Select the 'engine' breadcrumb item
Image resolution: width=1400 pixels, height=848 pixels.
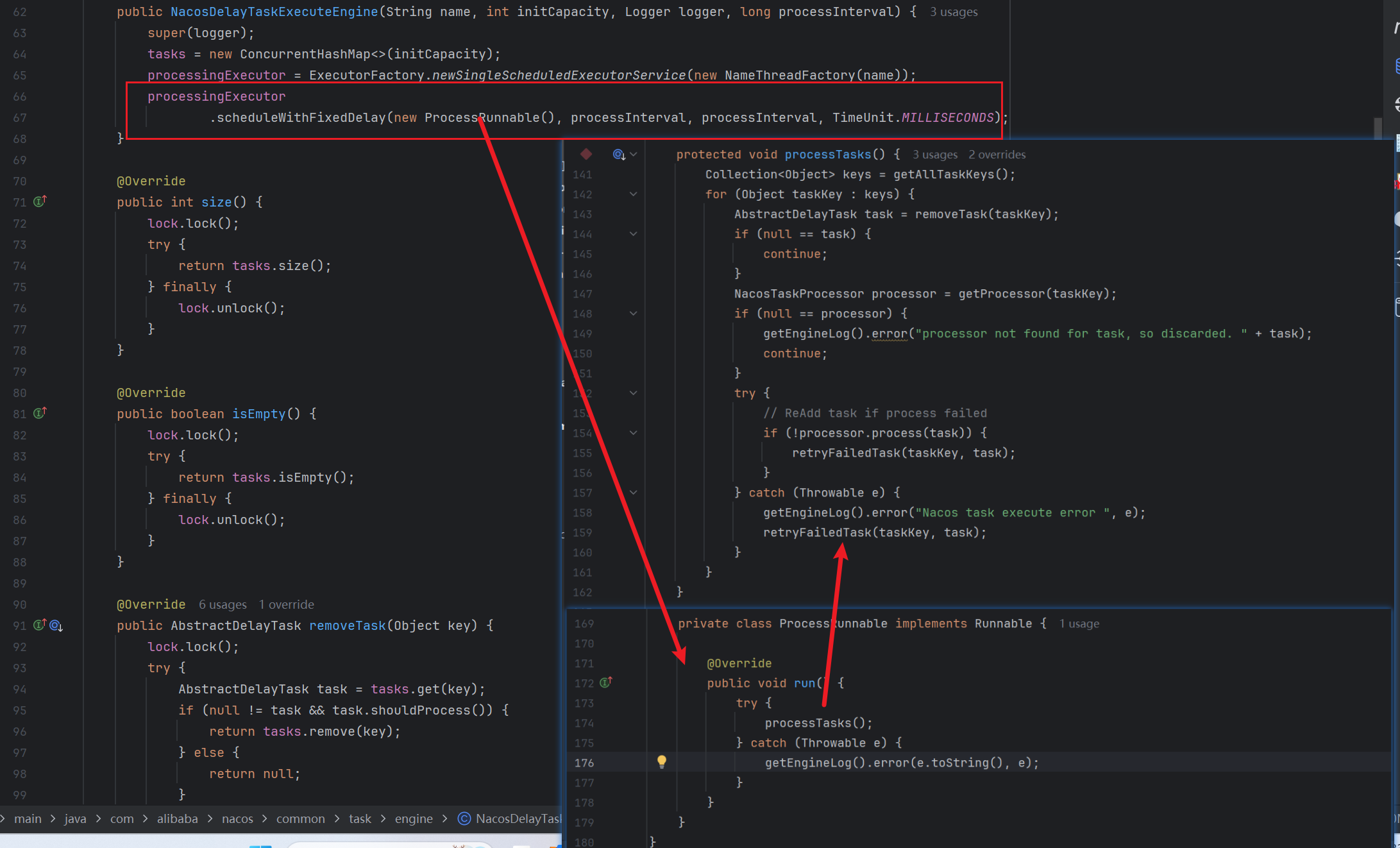pos(414,818)
